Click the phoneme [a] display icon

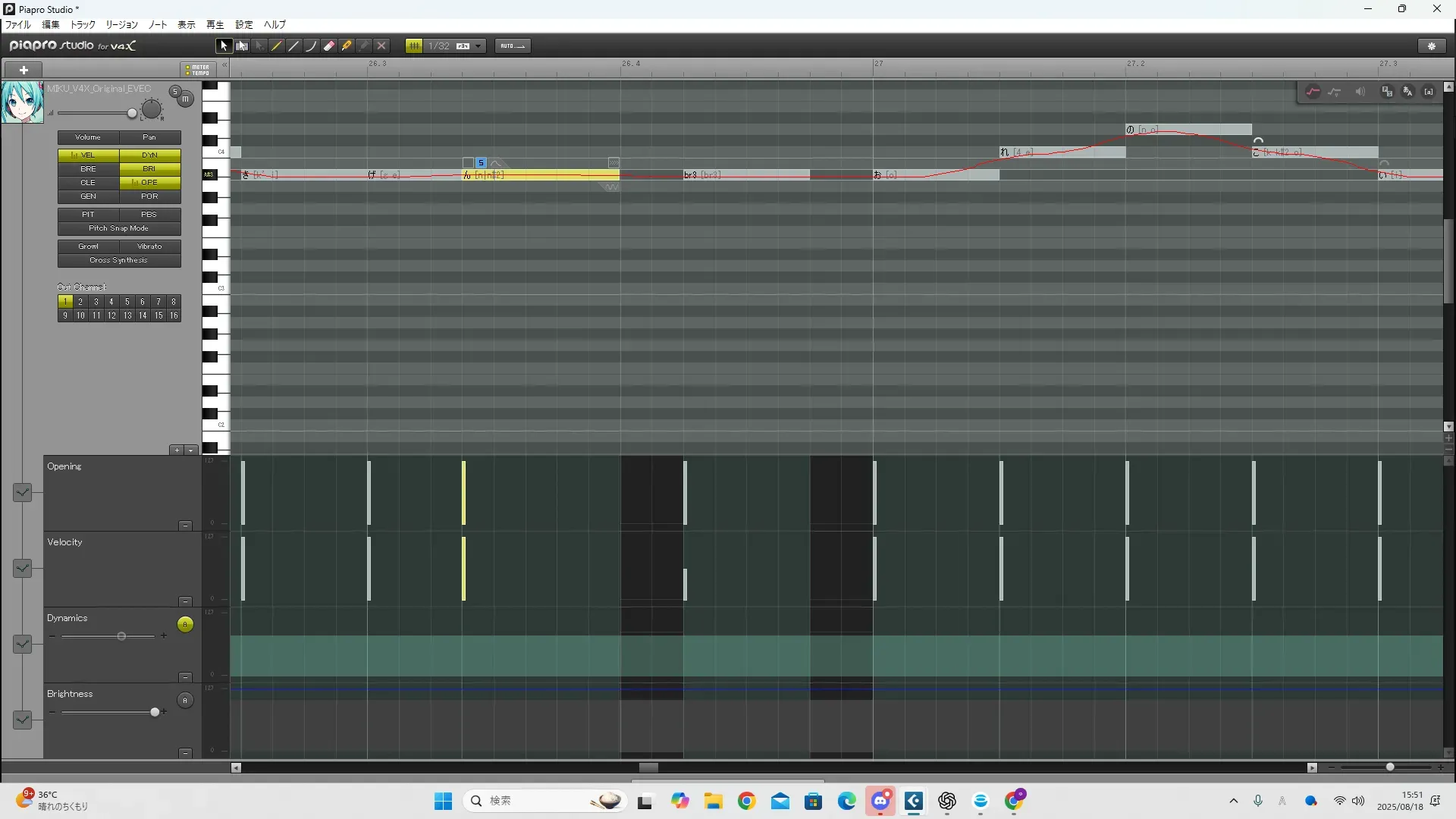click(1429, 92)
